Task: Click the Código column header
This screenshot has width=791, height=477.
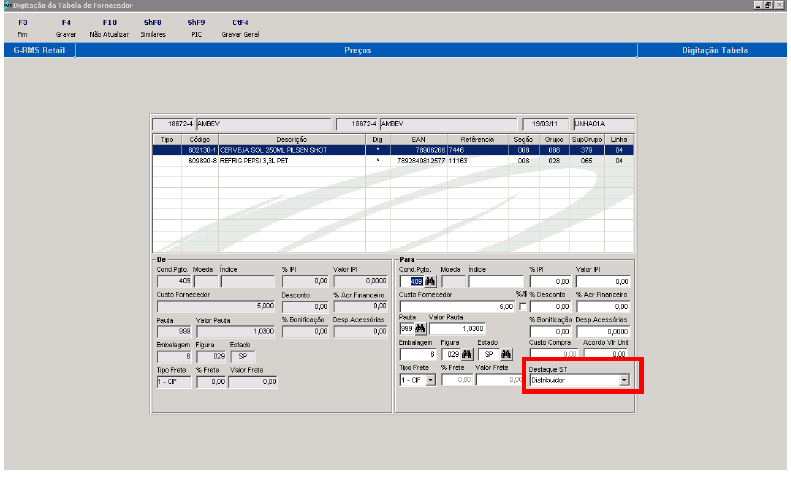Action: click(199, 140)
